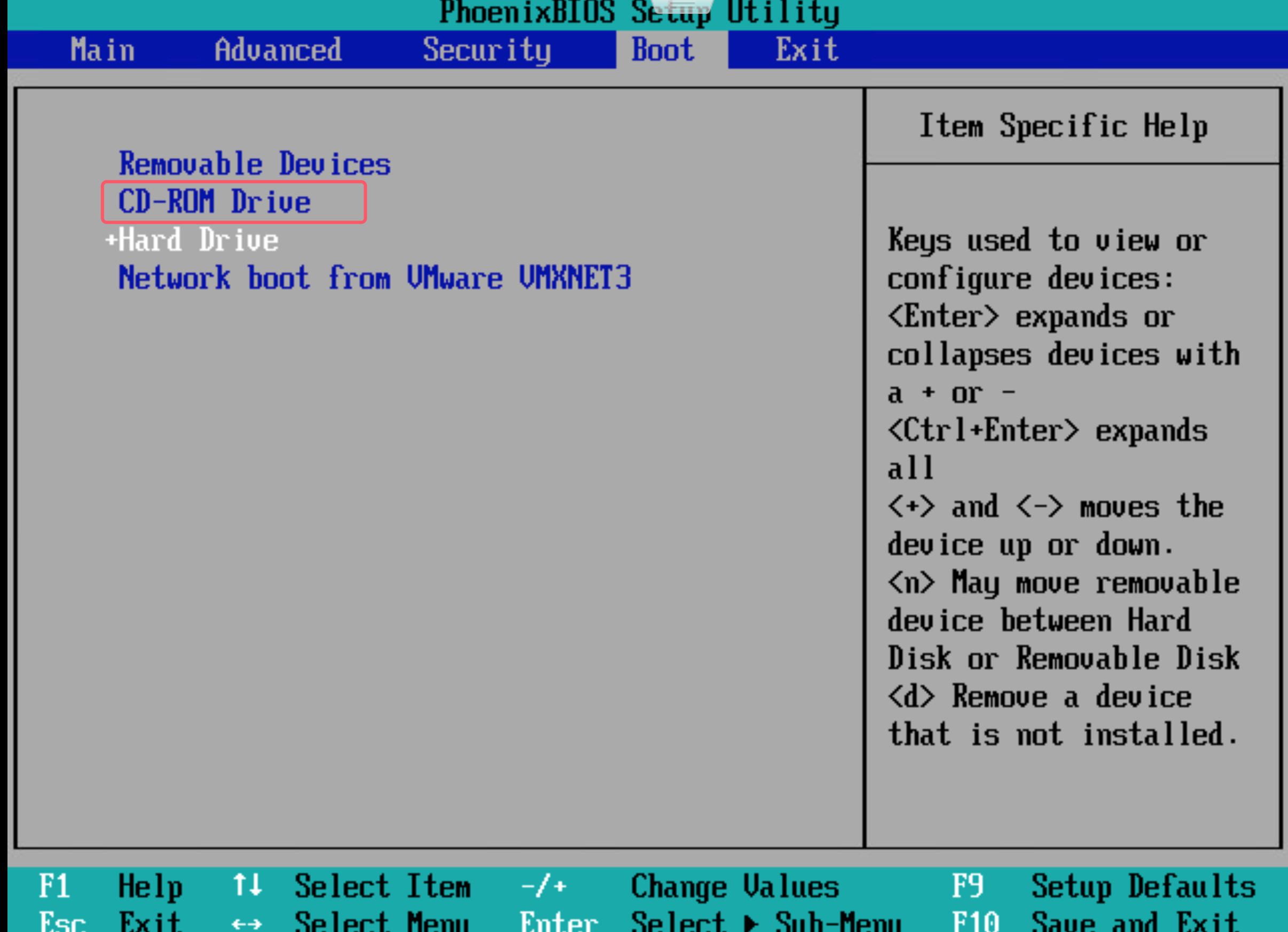Go to the Exit tab
This screenshot has height=932, width=1288.
806,50
